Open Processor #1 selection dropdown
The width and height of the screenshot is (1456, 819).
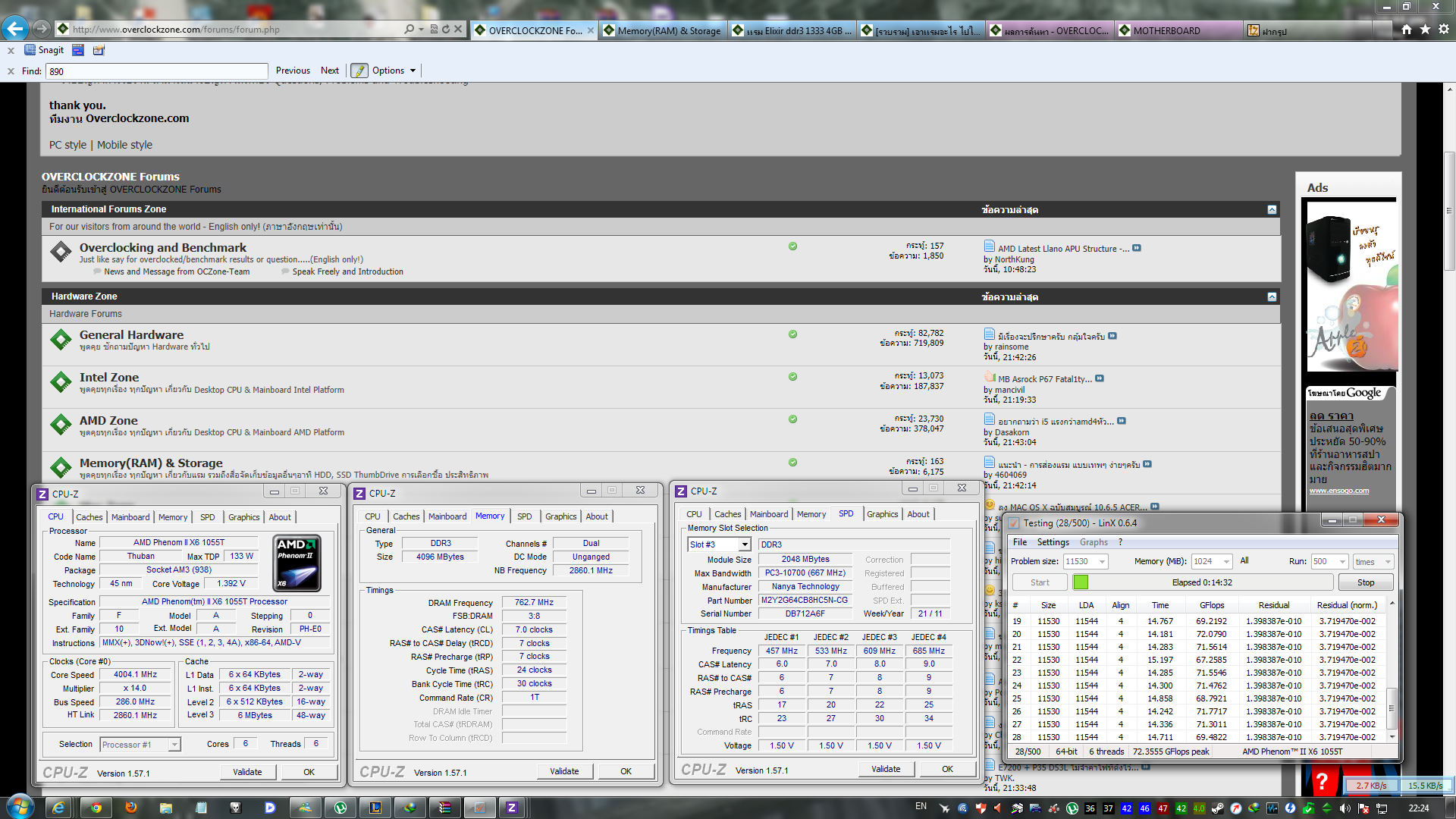click(x=174, y=745)
